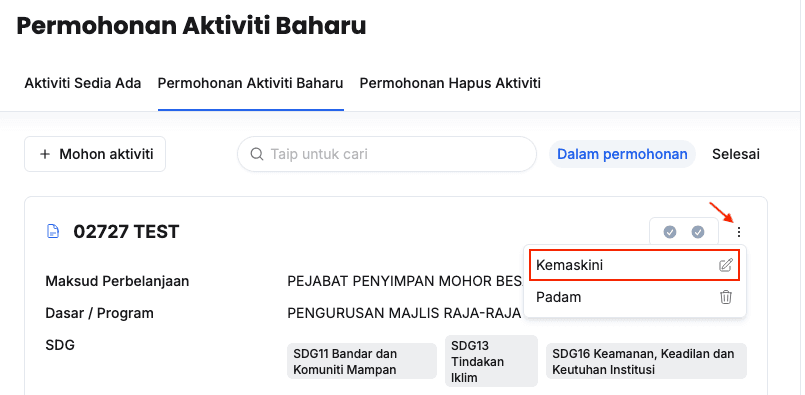Open the Permohonan Hapus Aktiviti tab
The image size is (805, 395).
click(x=450, y=83)
